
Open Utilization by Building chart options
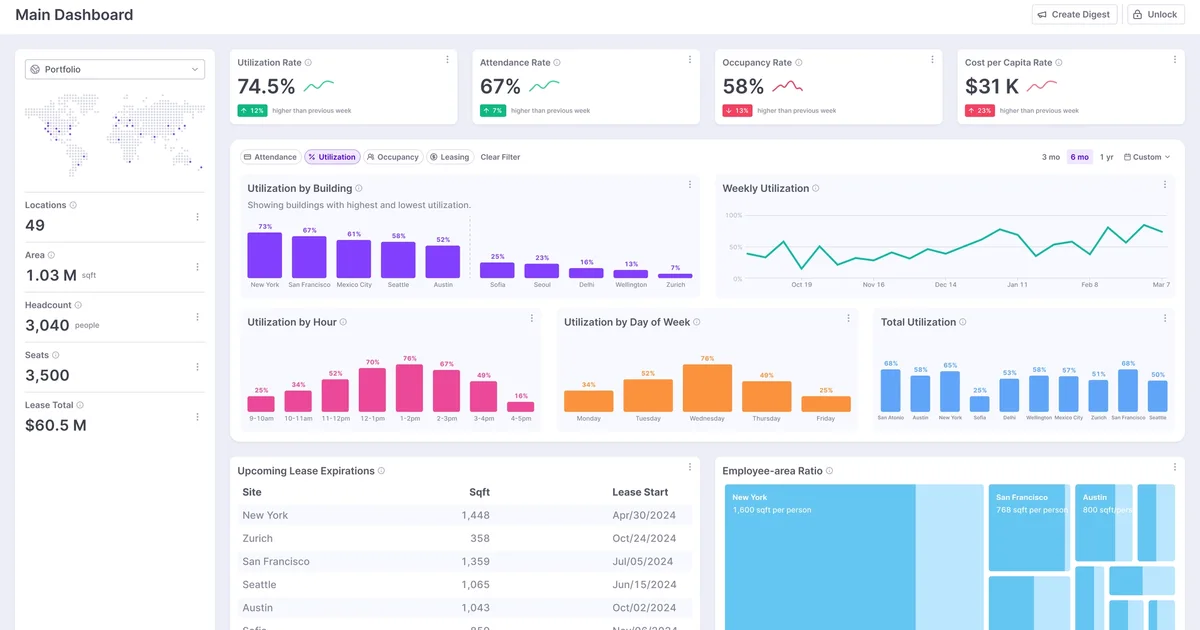[x=690, y=185]
